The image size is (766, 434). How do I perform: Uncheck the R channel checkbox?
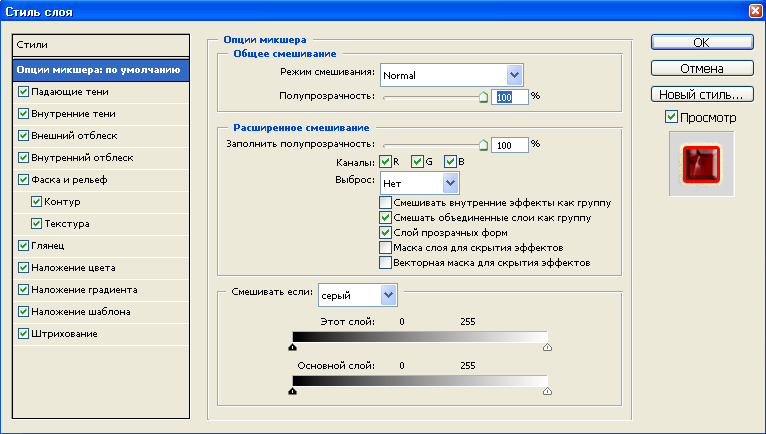[385, 161]
